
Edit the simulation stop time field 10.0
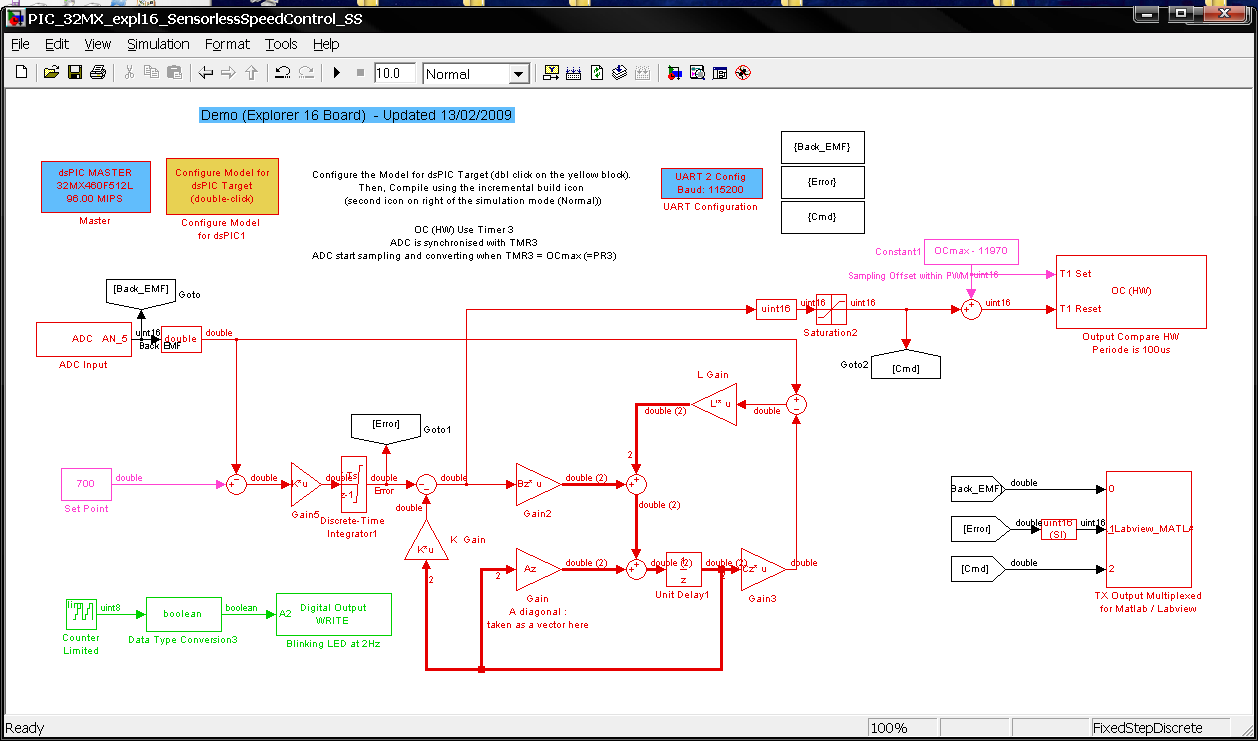(x=395, y=73)
